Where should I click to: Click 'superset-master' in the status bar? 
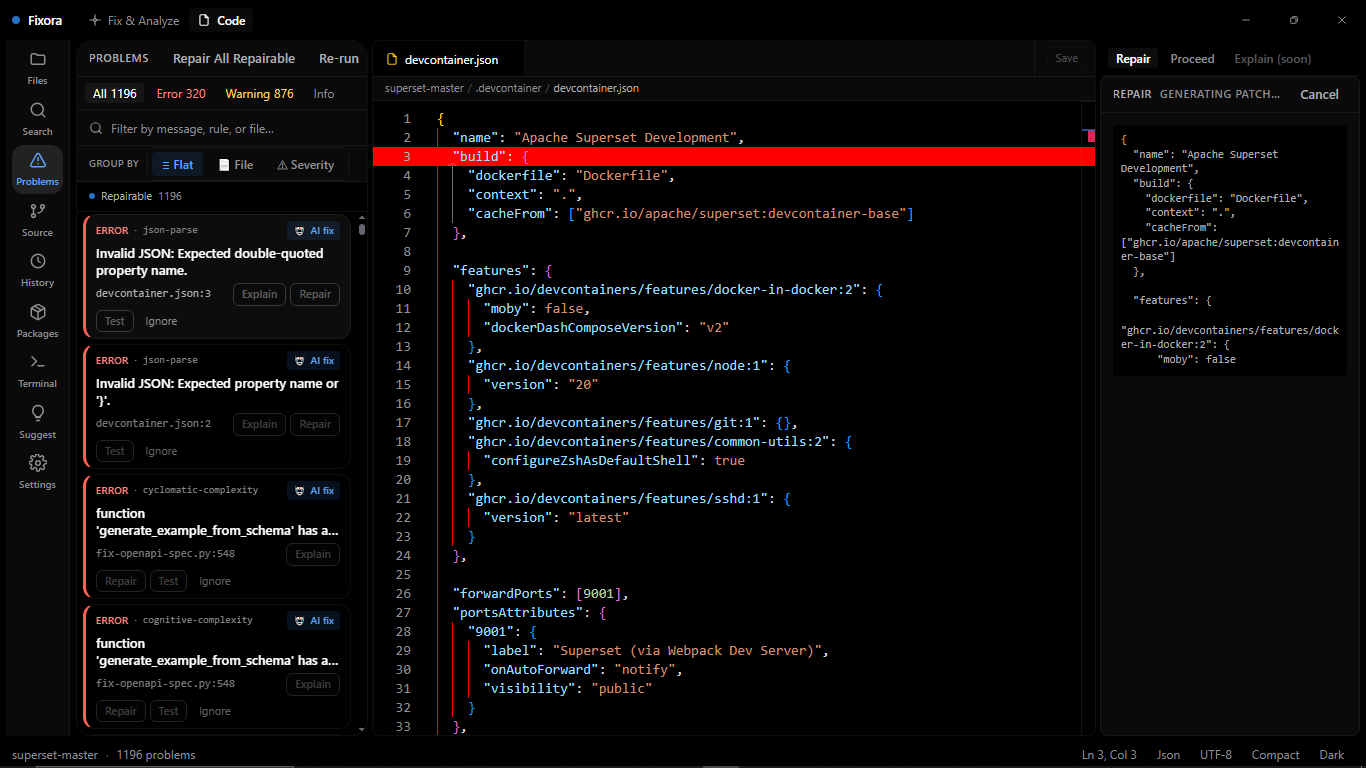point(55,755)
